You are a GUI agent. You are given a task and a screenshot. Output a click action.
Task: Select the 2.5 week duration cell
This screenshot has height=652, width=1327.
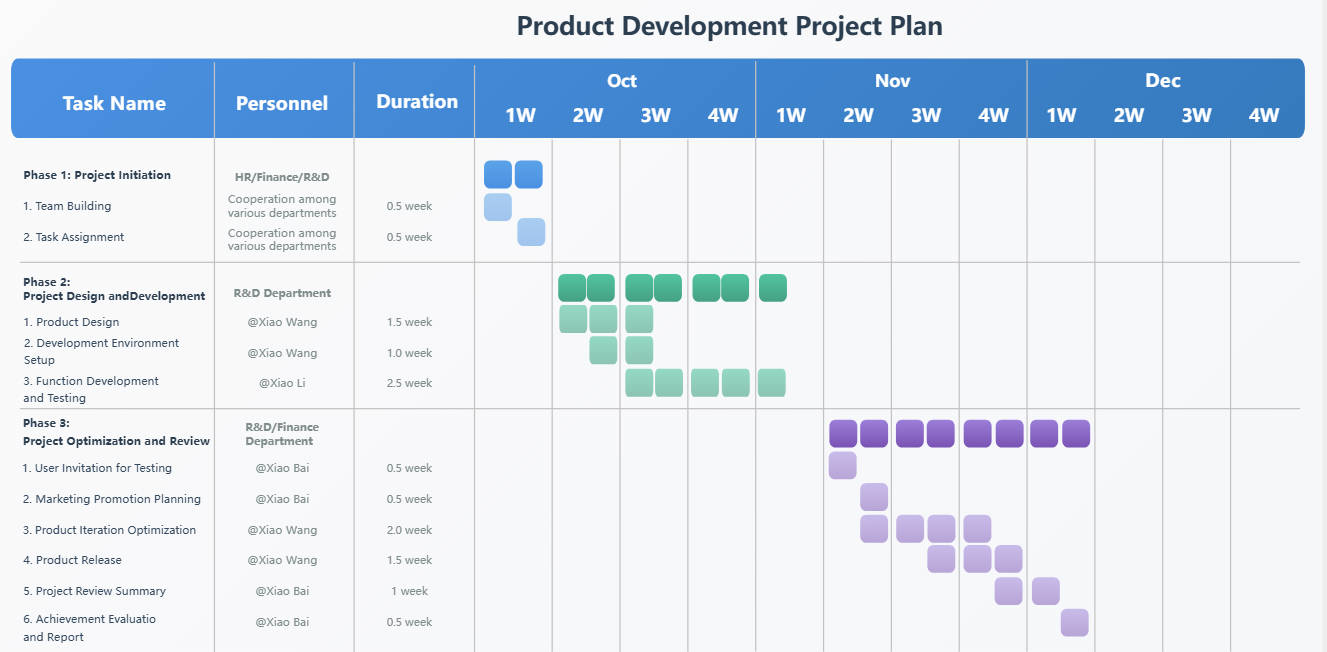[x=409, y=383]
